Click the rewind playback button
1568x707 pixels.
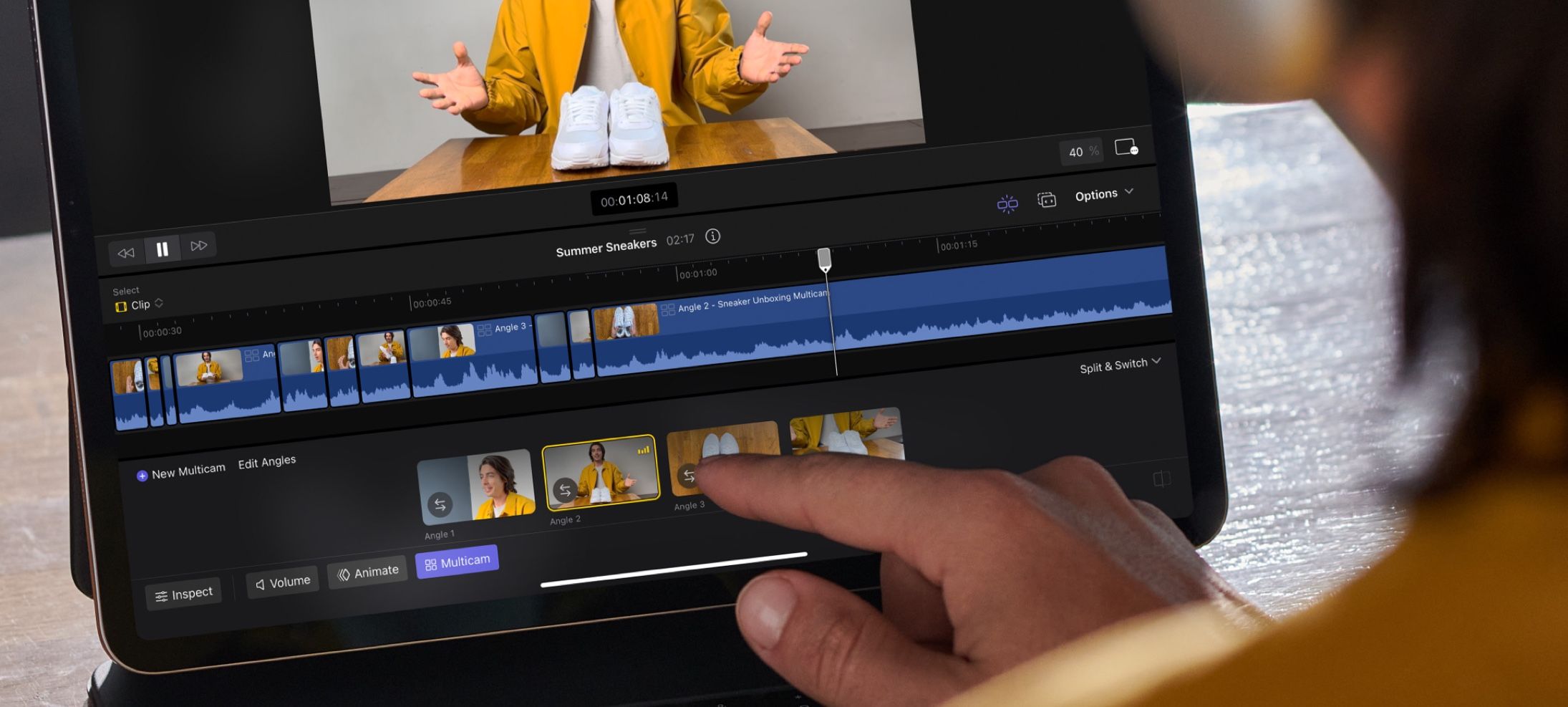pos(126,253)
